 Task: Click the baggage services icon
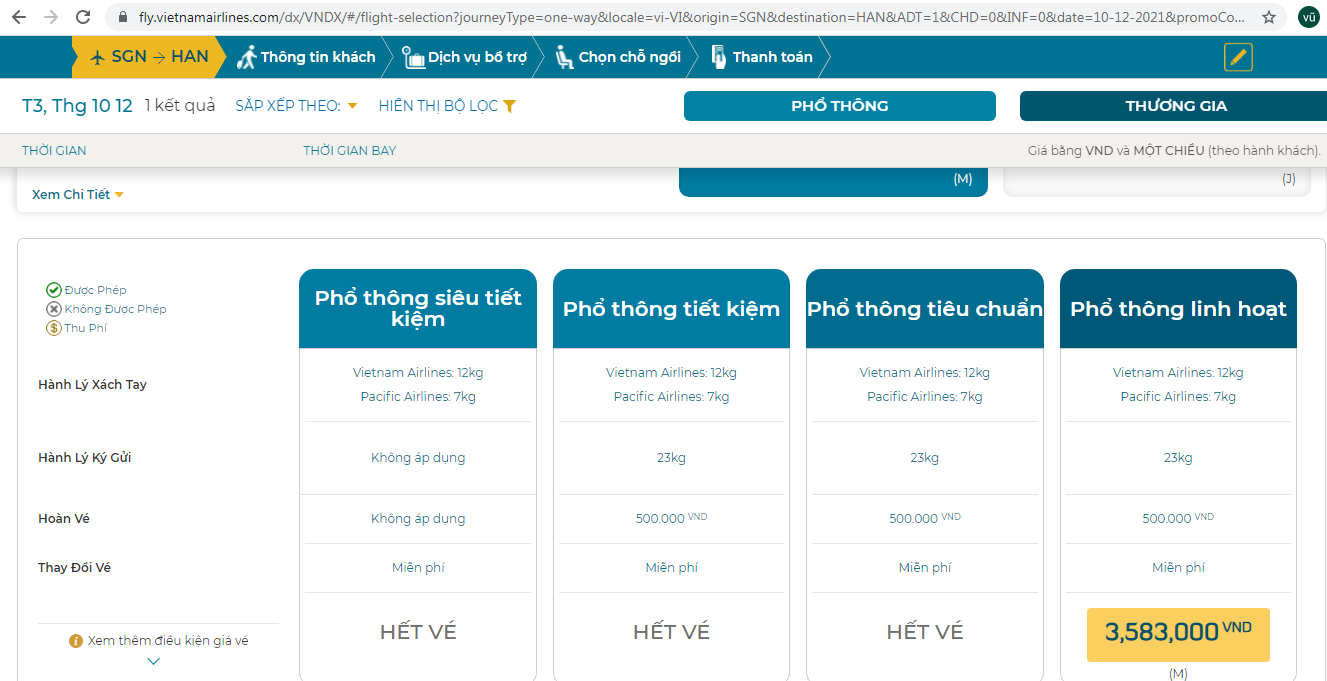point(413,57)
